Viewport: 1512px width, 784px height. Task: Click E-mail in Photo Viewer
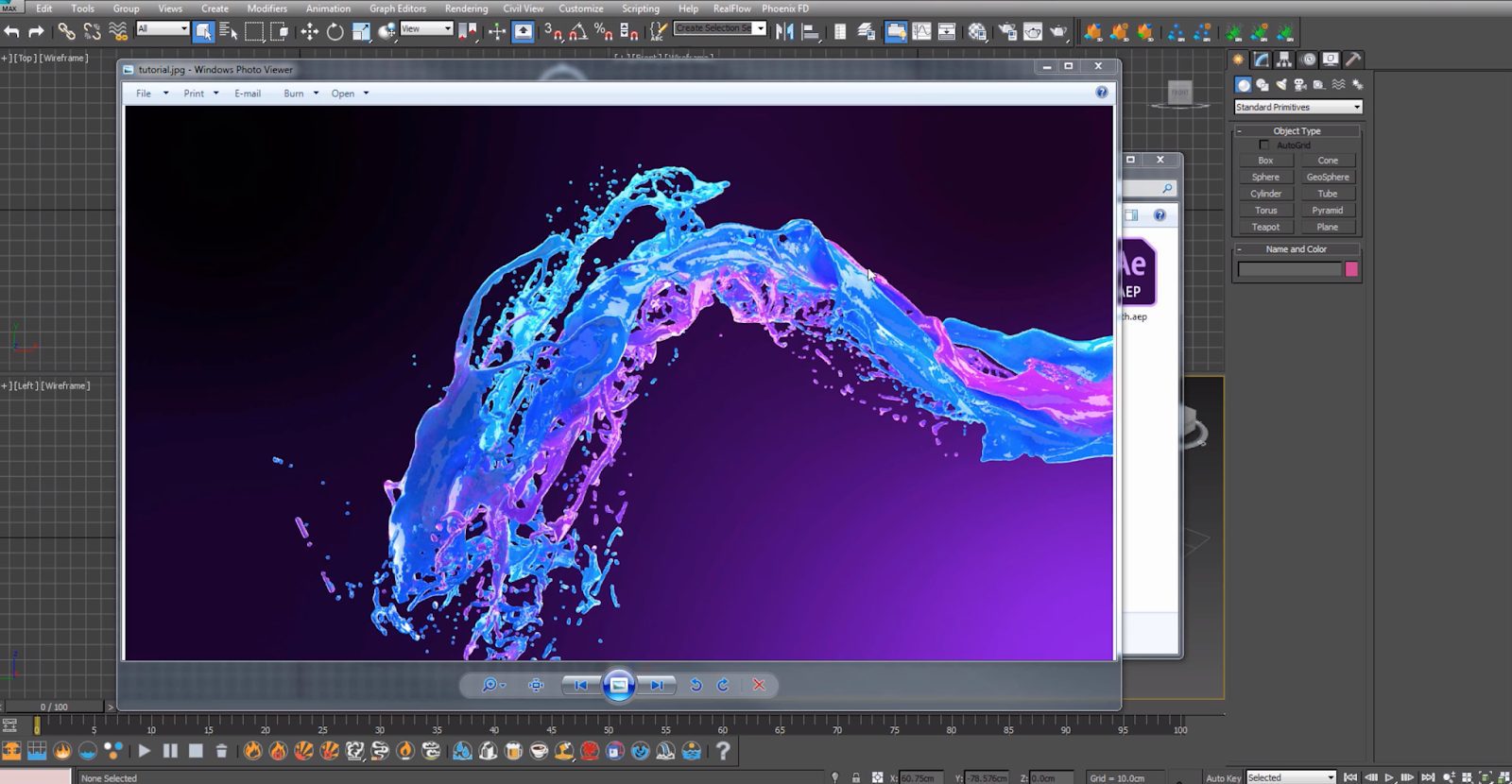(248, 94)
